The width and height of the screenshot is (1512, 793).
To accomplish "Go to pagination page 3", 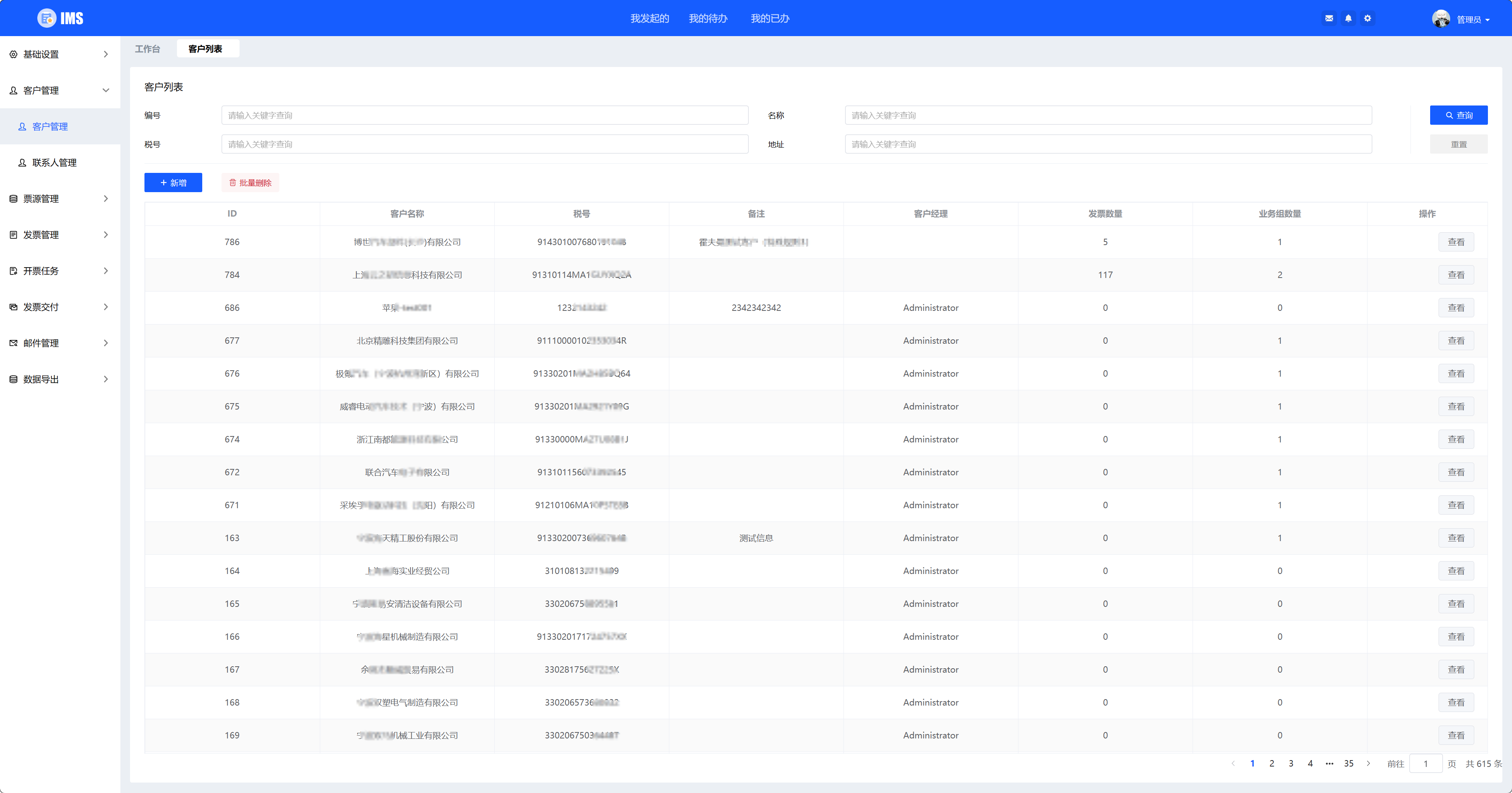I will pos(1291,763).
